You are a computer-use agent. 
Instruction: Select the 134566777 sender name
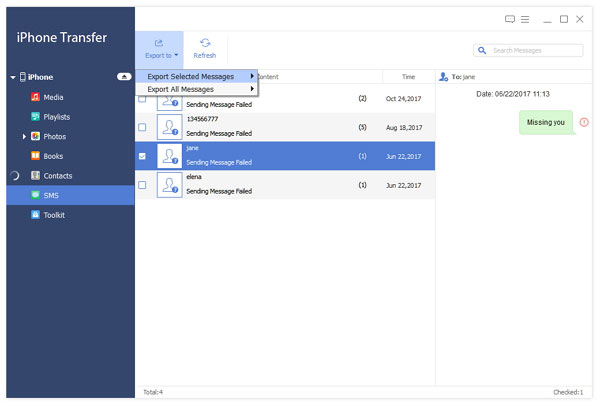point(202,119)
